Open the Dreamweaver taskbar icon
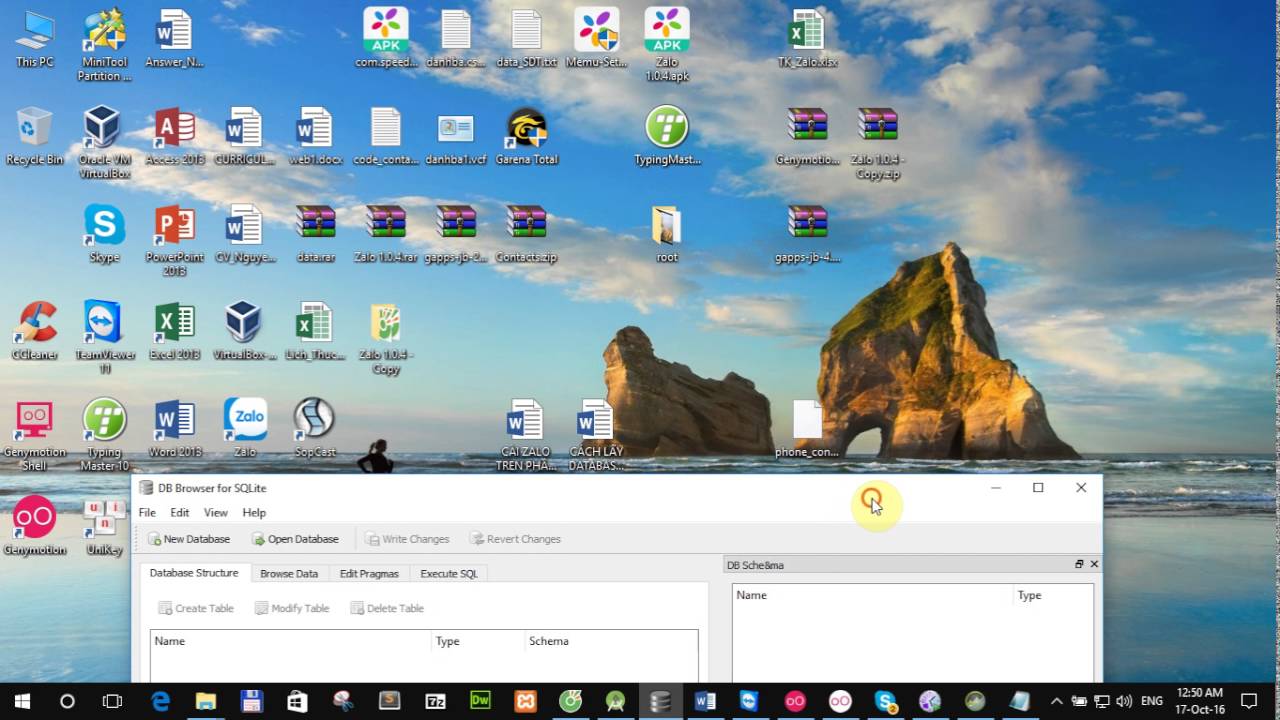Viewport: 1280px width, 720px height. pyautogui.click(x=480, y=701)
